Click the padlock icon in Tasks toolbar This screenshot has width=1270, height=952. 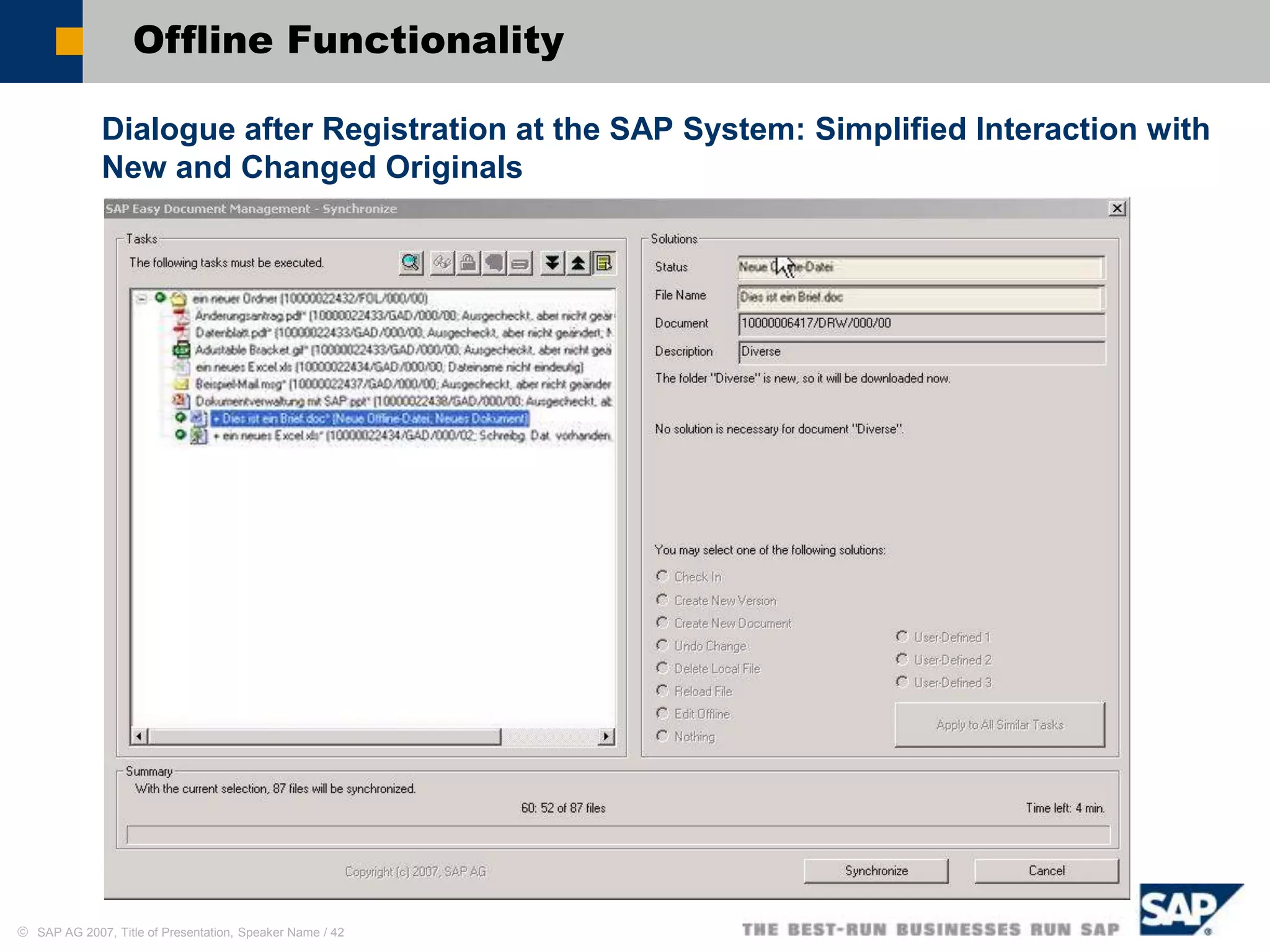point(468,263)
